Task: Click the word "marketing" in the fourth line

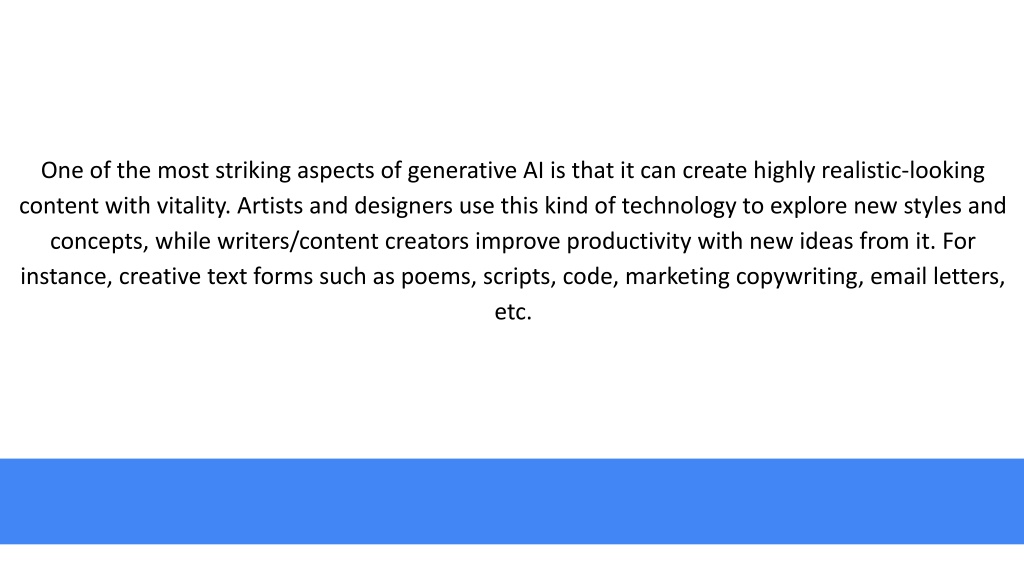Action: click(677, 277)
